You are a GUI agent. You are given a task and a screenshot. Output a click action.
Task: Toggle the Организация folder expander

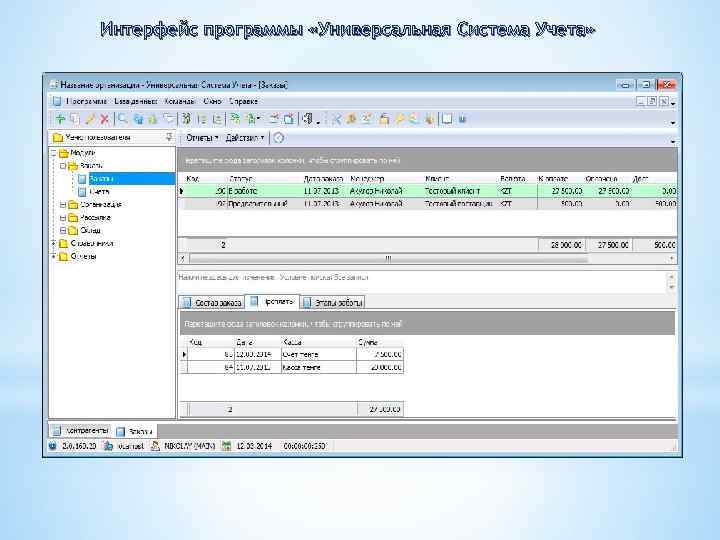click(63, 204)
